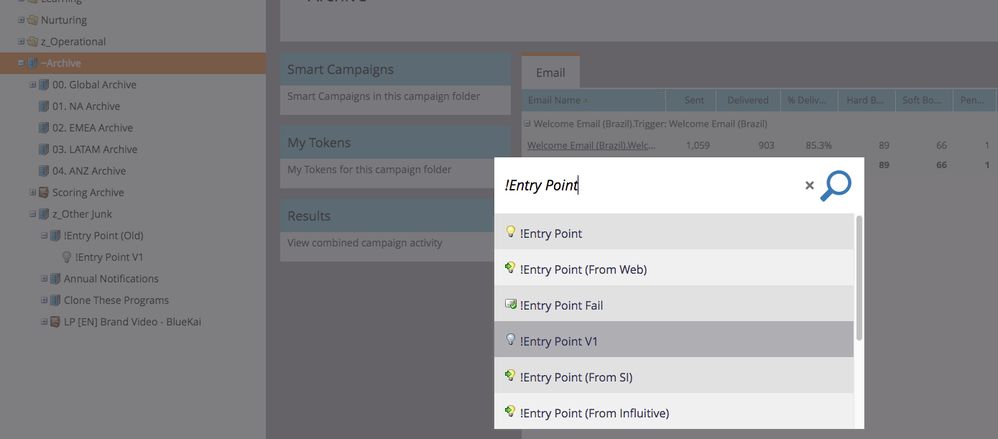
Task: Expand the Clone These Programs folder
Action: tap(44, 300)
